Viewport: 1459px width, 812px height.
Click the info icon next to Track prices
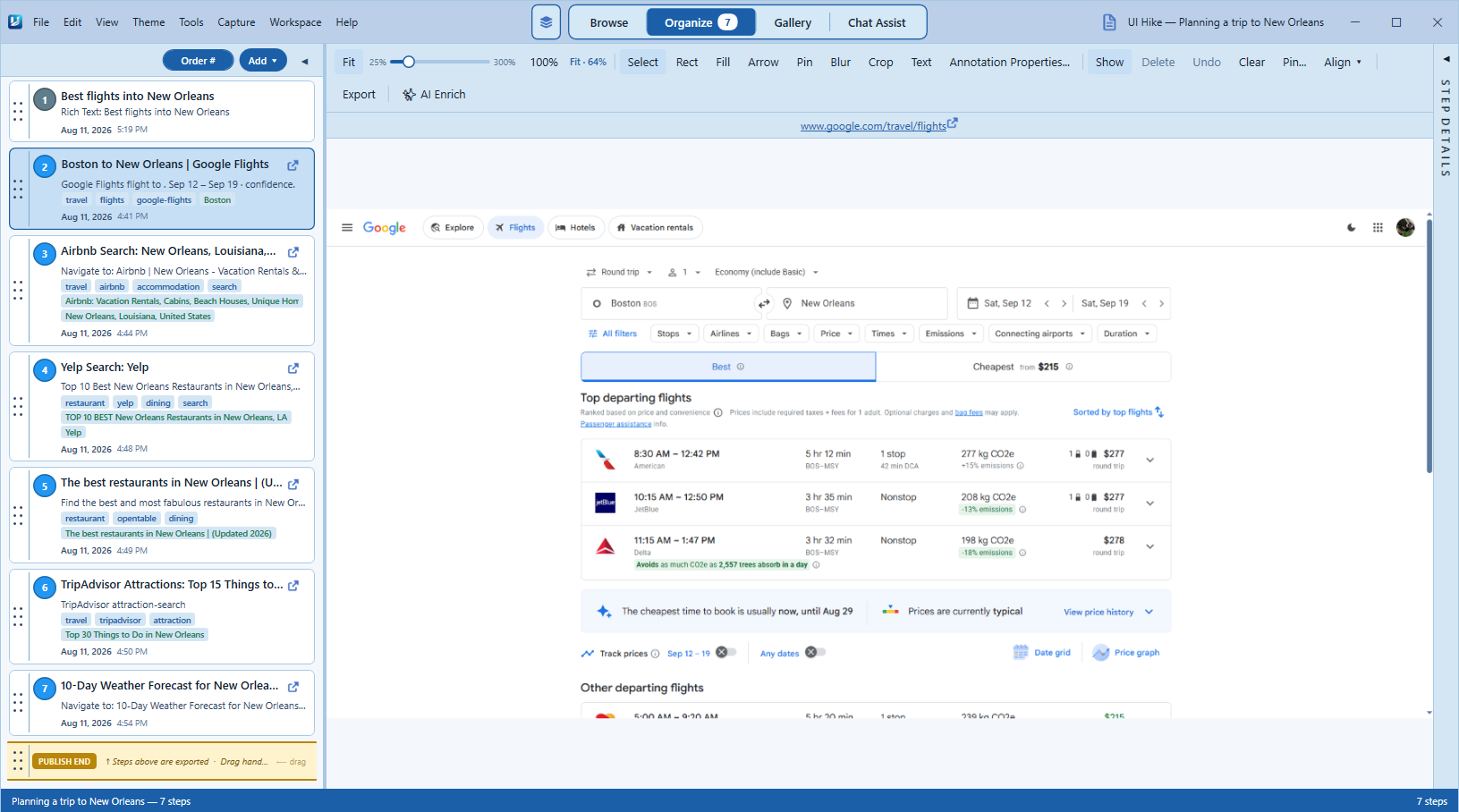pyautogui.click(x=655, y=654)
